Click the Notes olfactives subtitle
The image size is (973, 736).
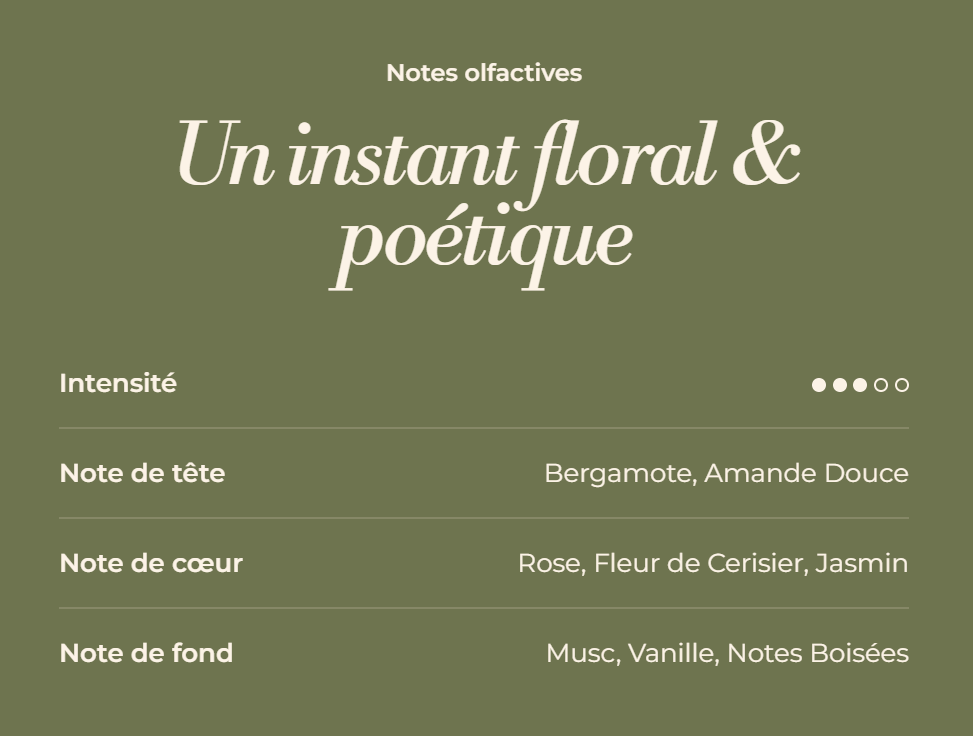tap(484, 73)
